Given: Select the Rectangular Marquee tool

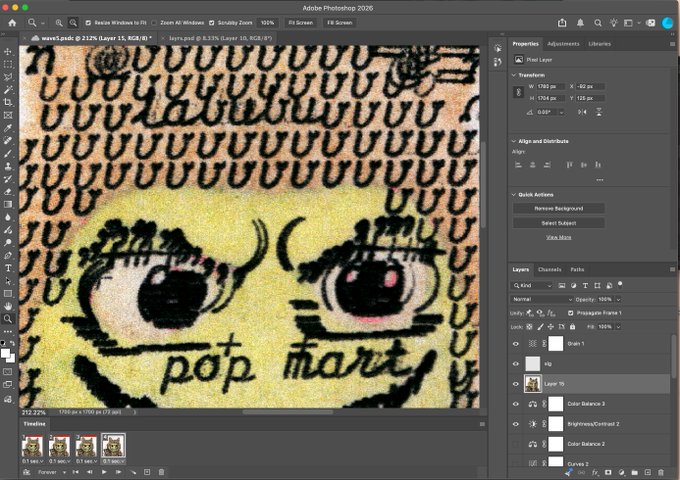Looking at the screenshot, I should coord(8,64).
